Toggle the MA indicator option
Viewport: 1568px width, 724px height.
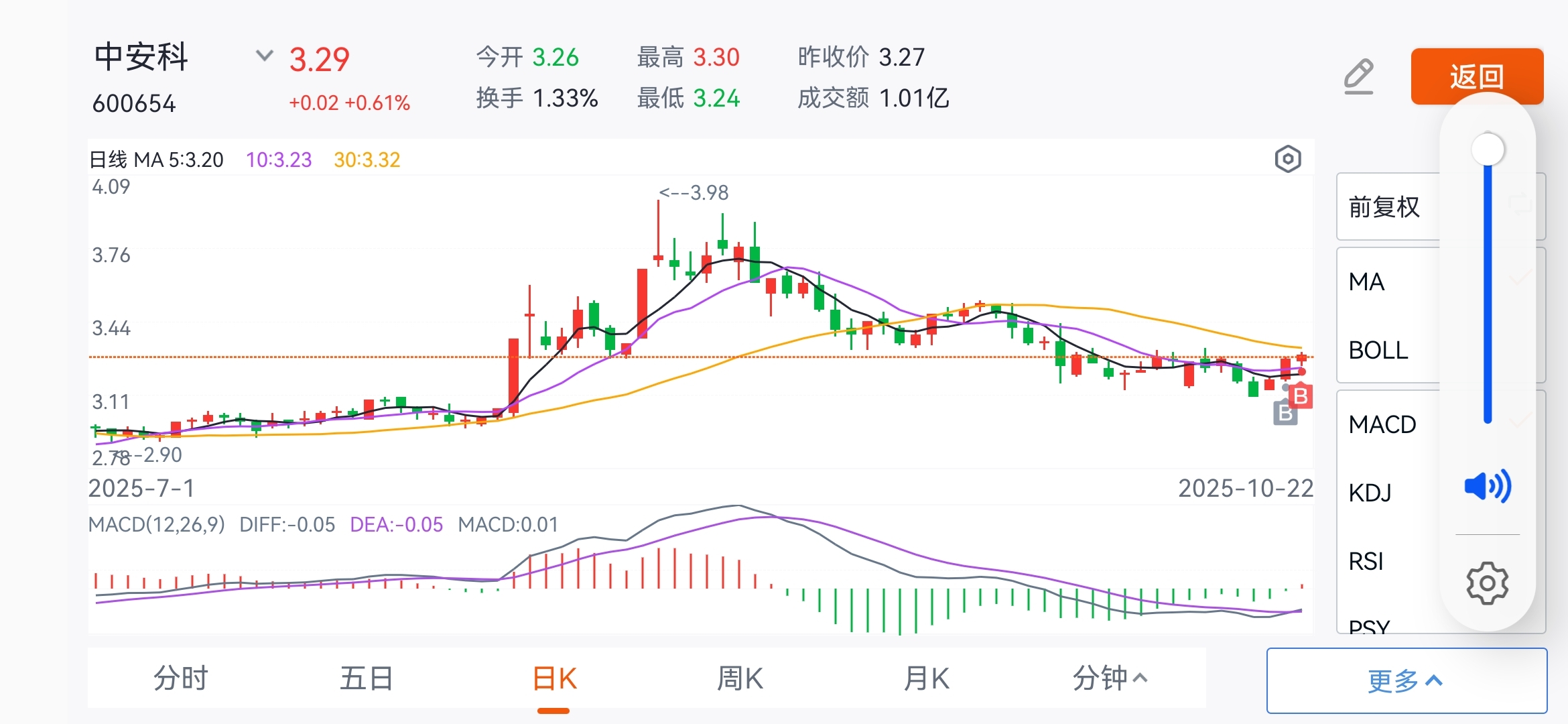pos(1367,282)
